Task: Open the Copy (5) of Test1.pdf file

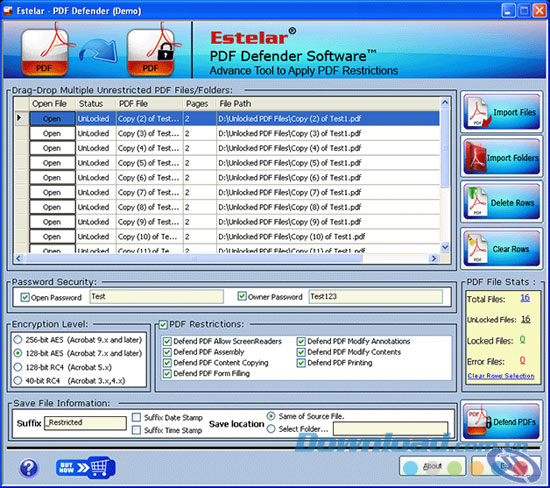Action: click(x=52, y=163)
